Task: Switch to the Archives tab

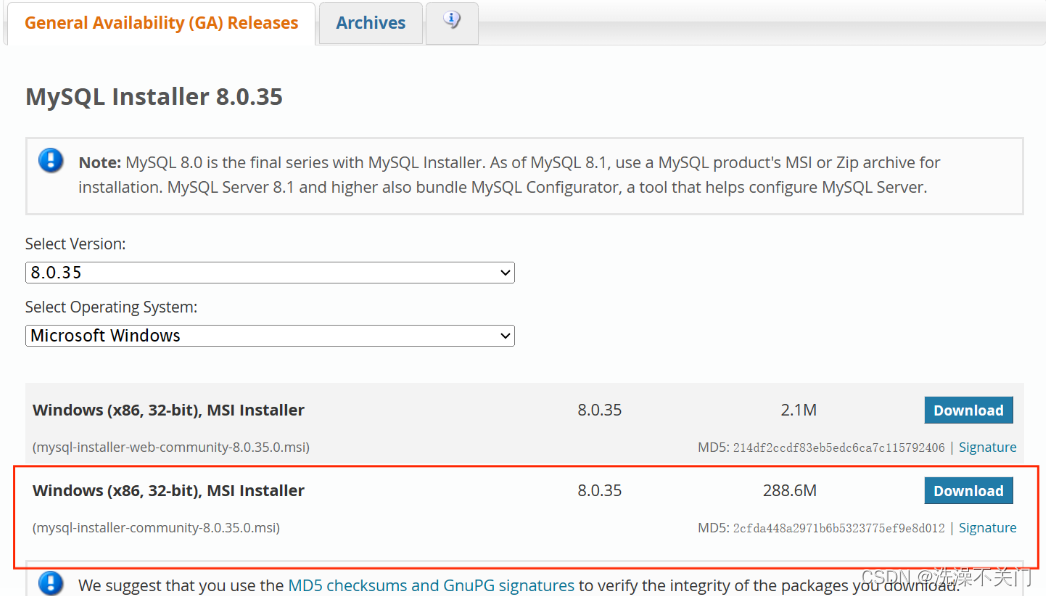Action: click(370, 23)
